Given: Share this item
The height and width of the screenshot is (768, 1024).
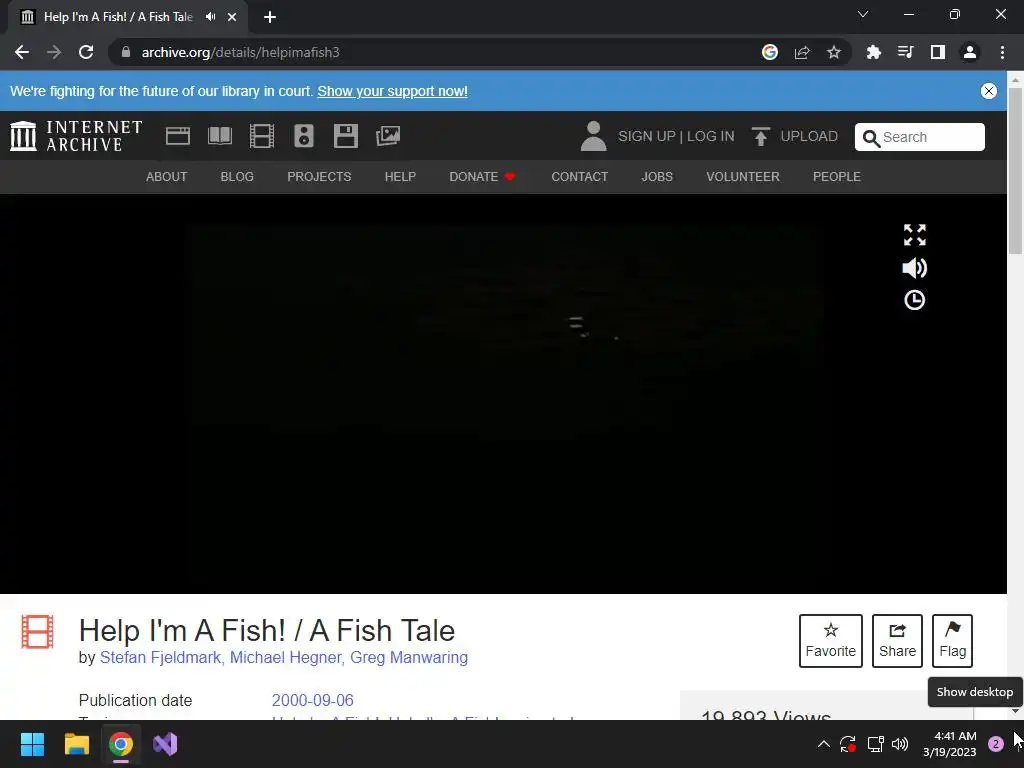Looking at the screenshot, I should click(x=897, y=641).
